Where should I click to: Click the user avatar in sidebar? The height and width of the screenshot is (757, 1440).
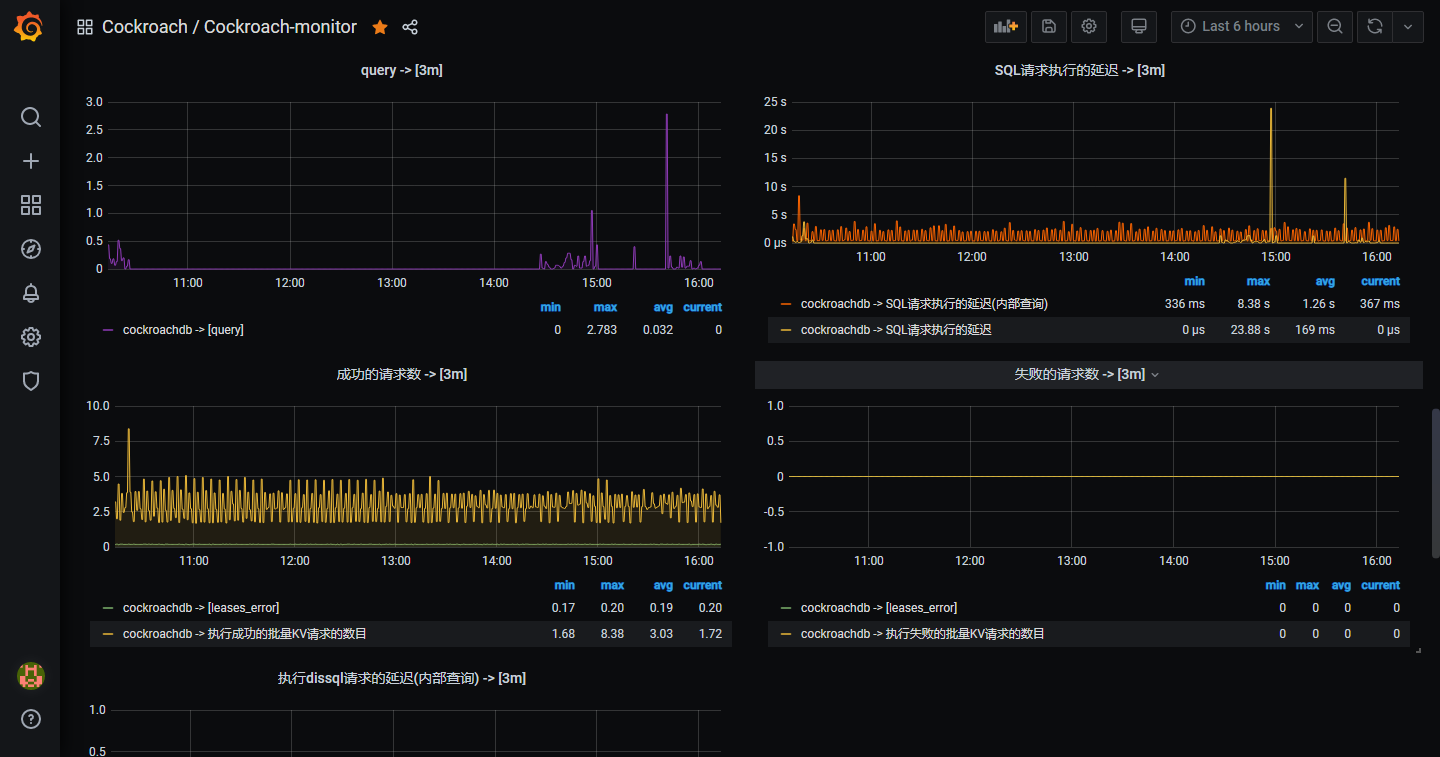[x=31, y=676]
